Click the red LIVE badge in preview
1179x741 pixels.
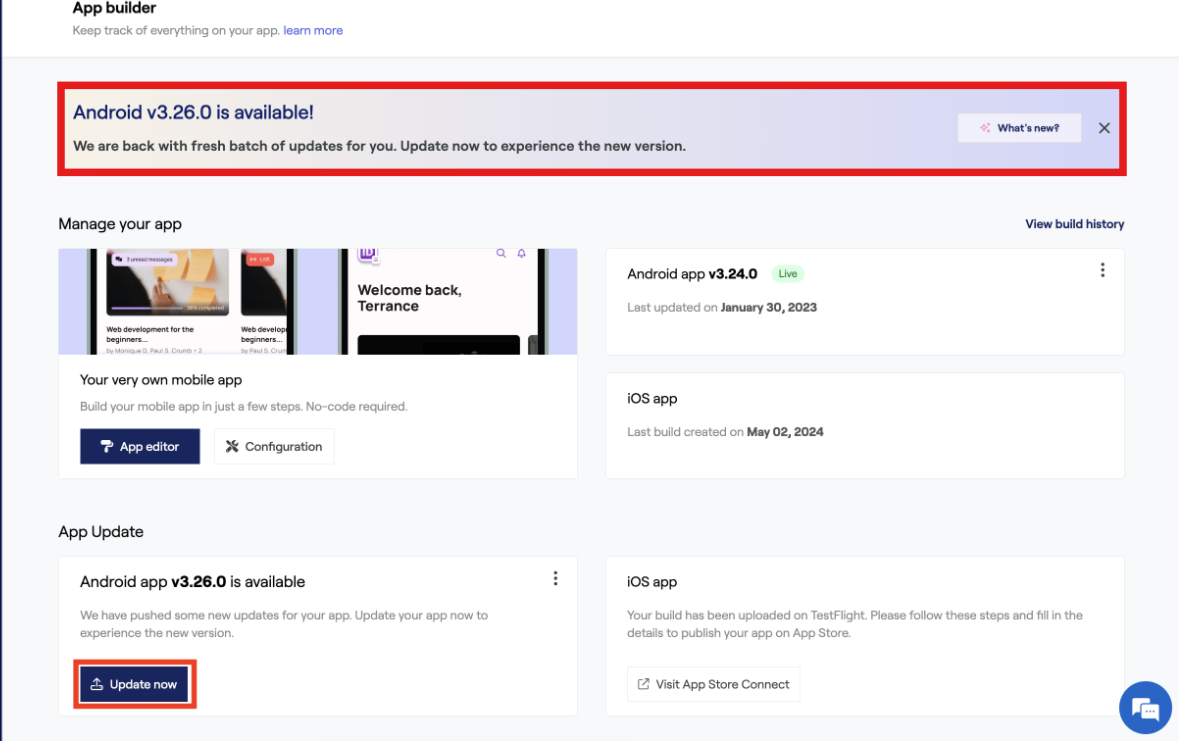pyautogui.click(x=260, y=259)
